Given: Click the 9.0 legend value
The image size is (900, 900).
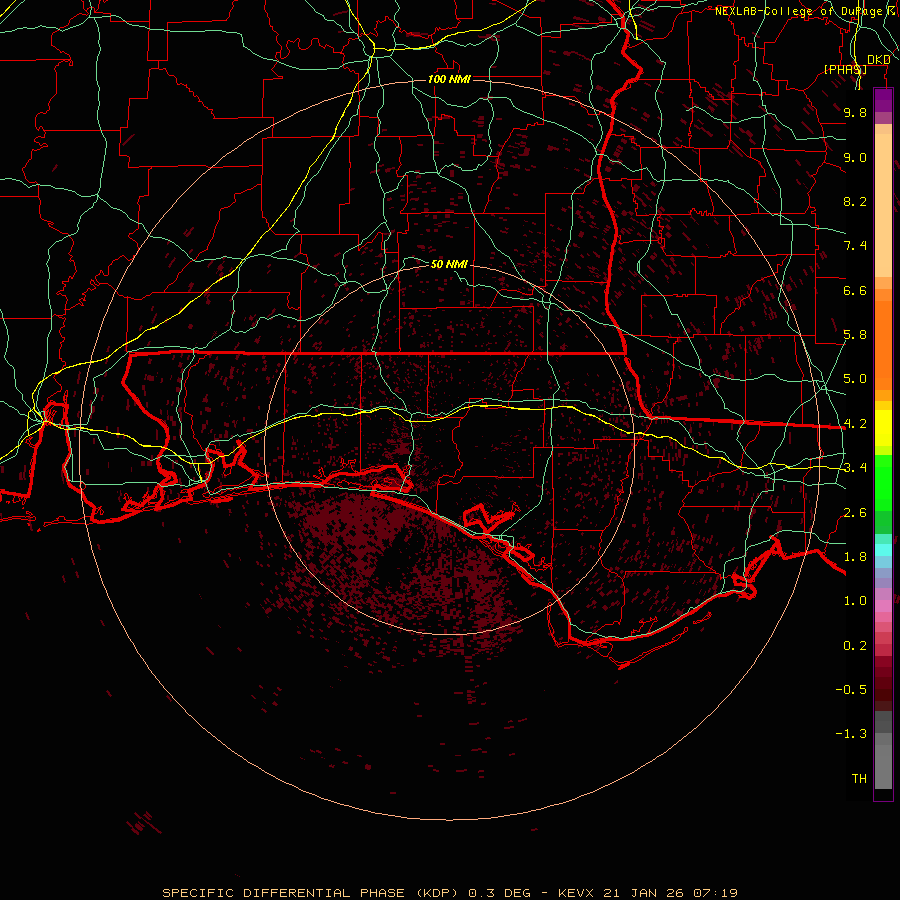Looking at the screenshot, I should click(x=855, y=157).
